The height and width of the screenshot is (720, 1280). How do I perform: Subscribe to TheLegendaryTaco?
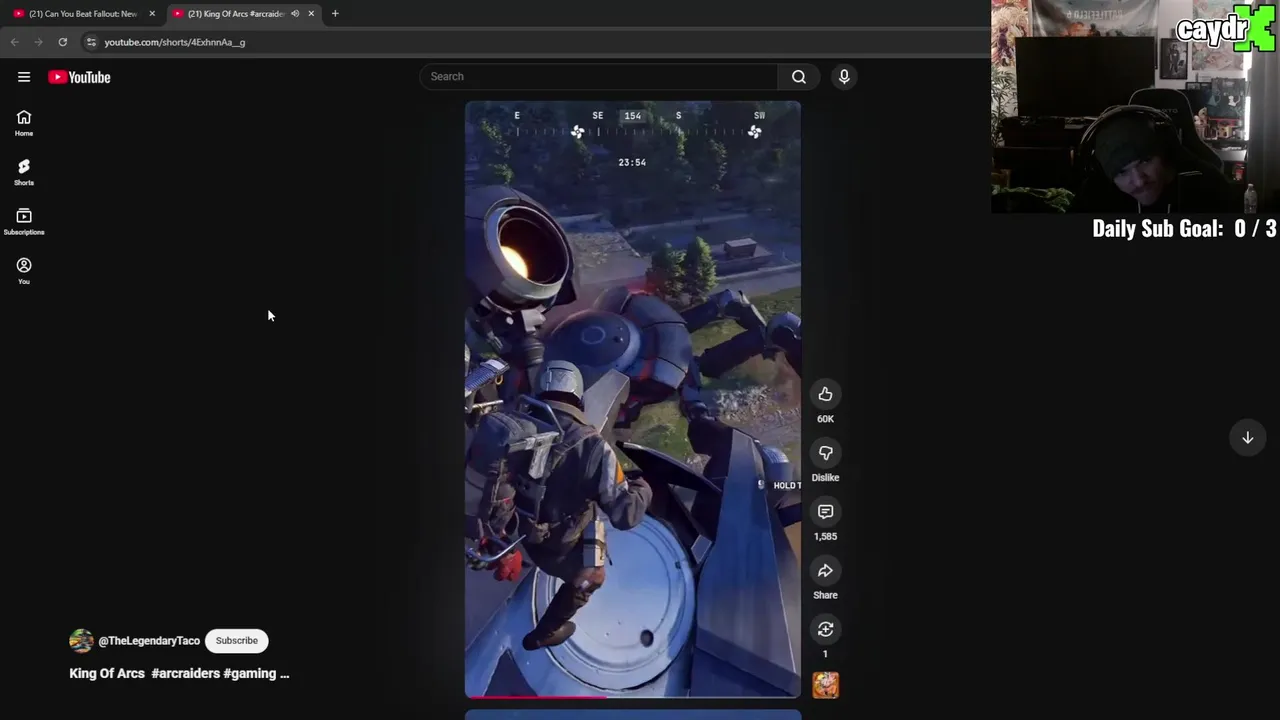coord(237,640)
